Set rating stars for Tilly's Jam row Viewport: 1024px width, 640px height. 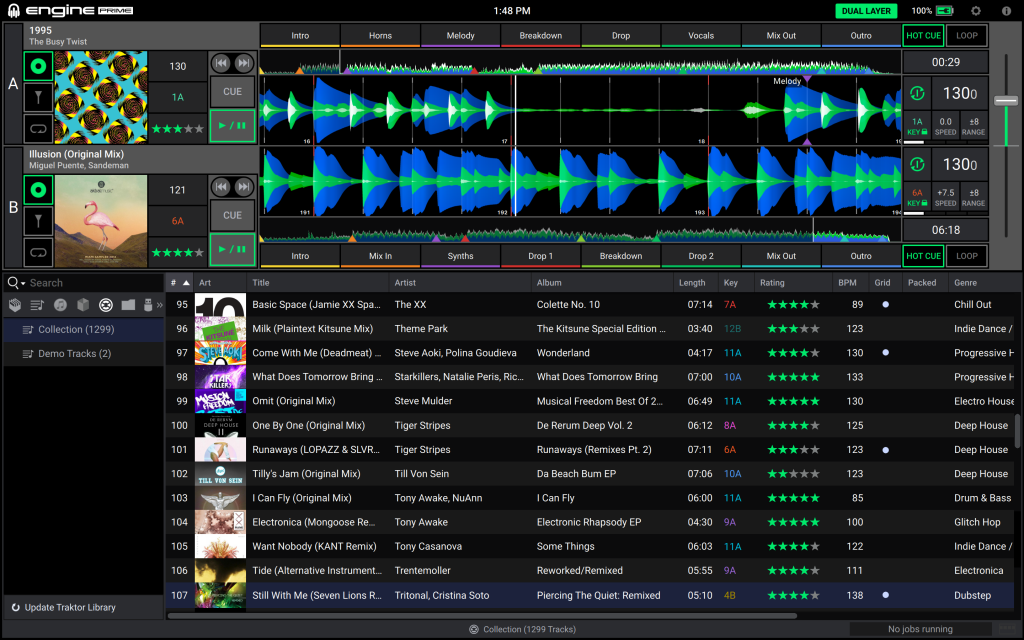coord(793,474)
